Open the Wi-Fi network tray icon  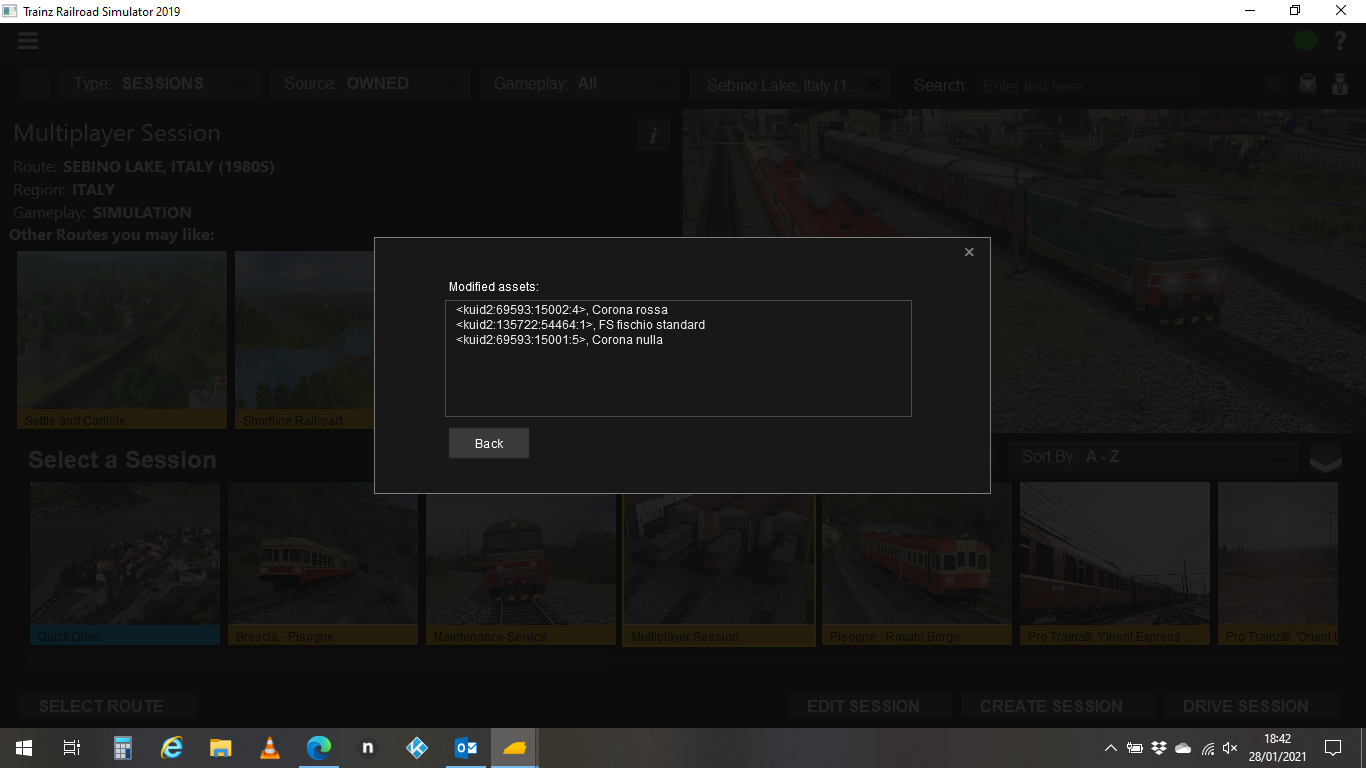(x=1207, y=748)
